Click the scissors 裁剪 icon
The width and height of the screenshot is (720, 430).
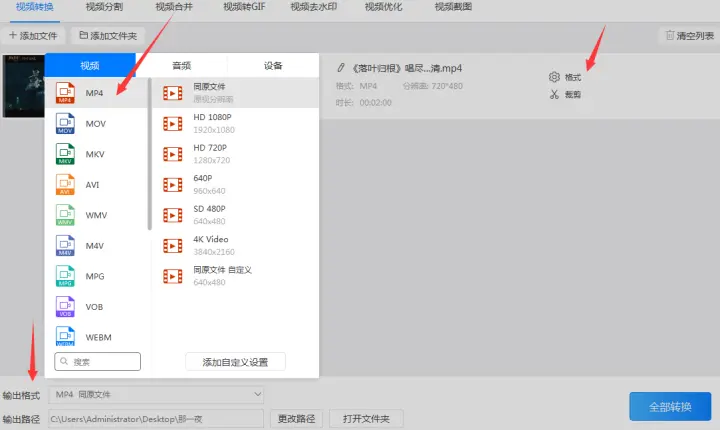tap(554, 94)
